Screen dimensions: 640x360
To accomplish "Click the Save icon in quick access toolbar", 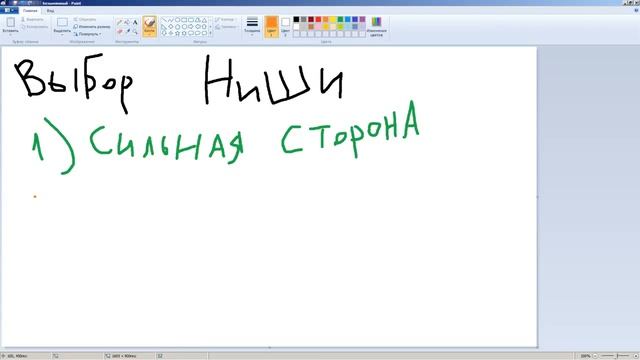I will click(15, 3).
